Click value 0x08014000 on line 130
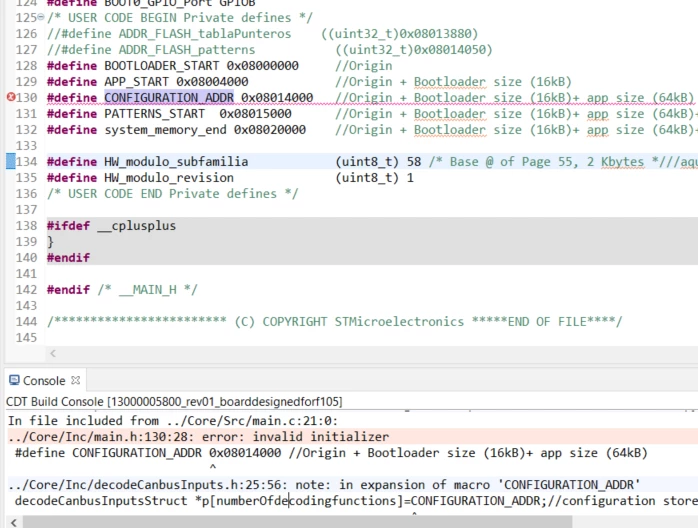 (277, 97)
